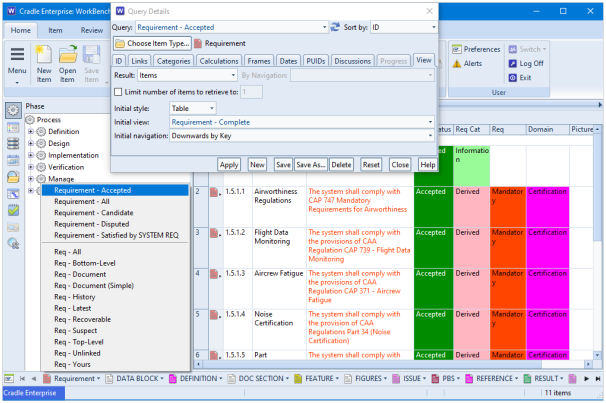This screenshot has width=606, height=403.
Task: Click the Open Item folder icon
Action: pyautogui.click(x=68, y=54)
